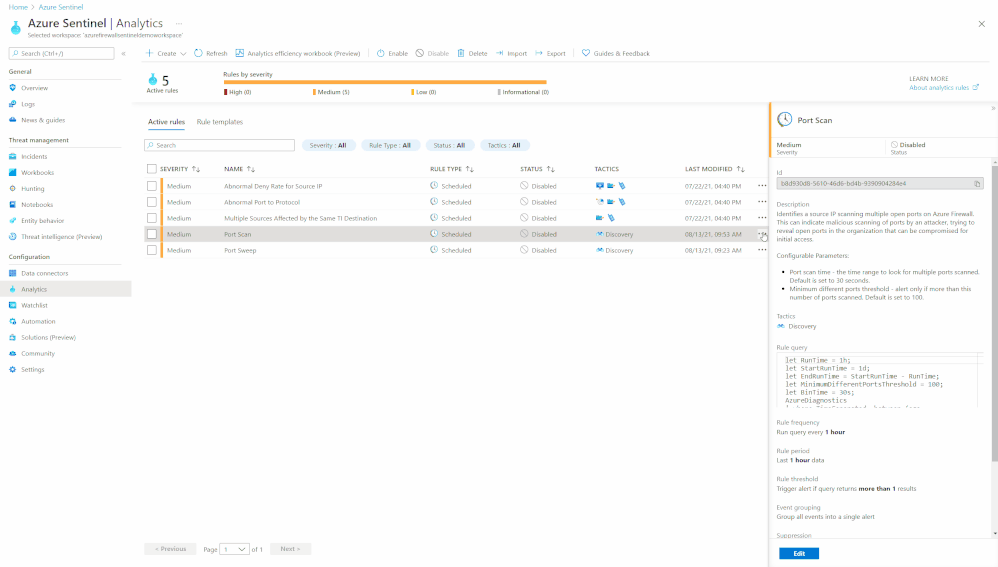The height and width of the screenshot is (567, 998).
Task: Open the Page number dropdown
Action: click(x=234, y=549)
